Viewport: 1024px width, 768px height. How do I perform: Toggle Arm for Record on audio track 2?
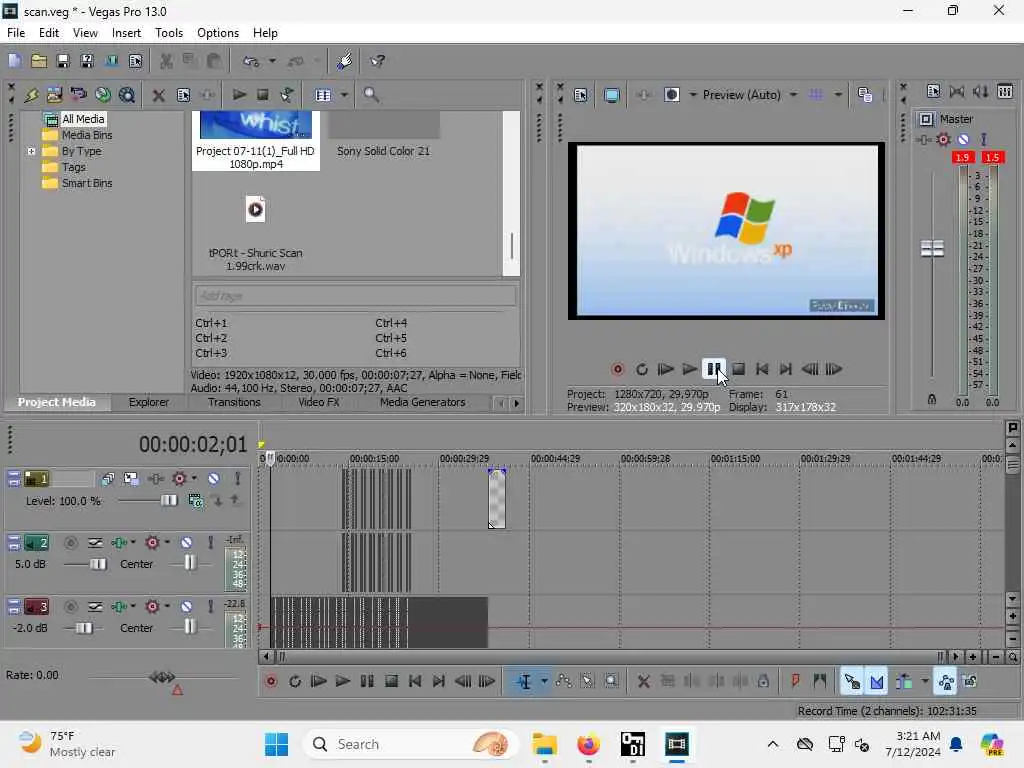click(x=71, y=543)
